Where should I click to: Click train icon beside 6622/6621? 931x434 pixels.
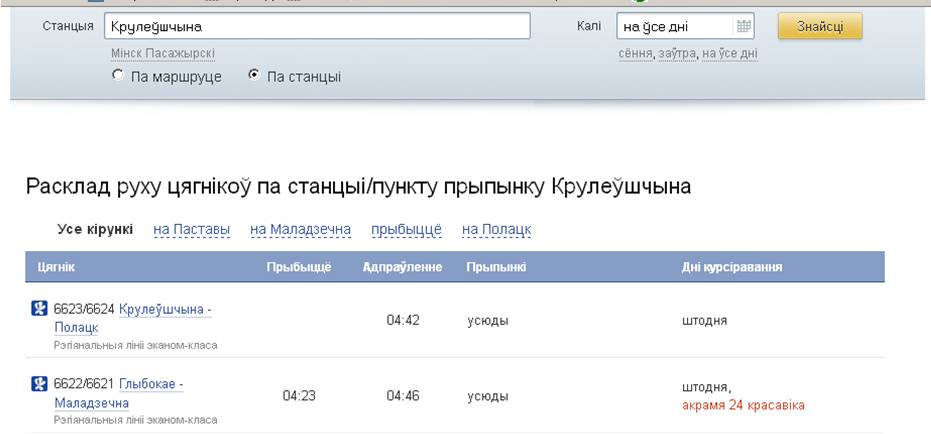(x=41, y=384)
